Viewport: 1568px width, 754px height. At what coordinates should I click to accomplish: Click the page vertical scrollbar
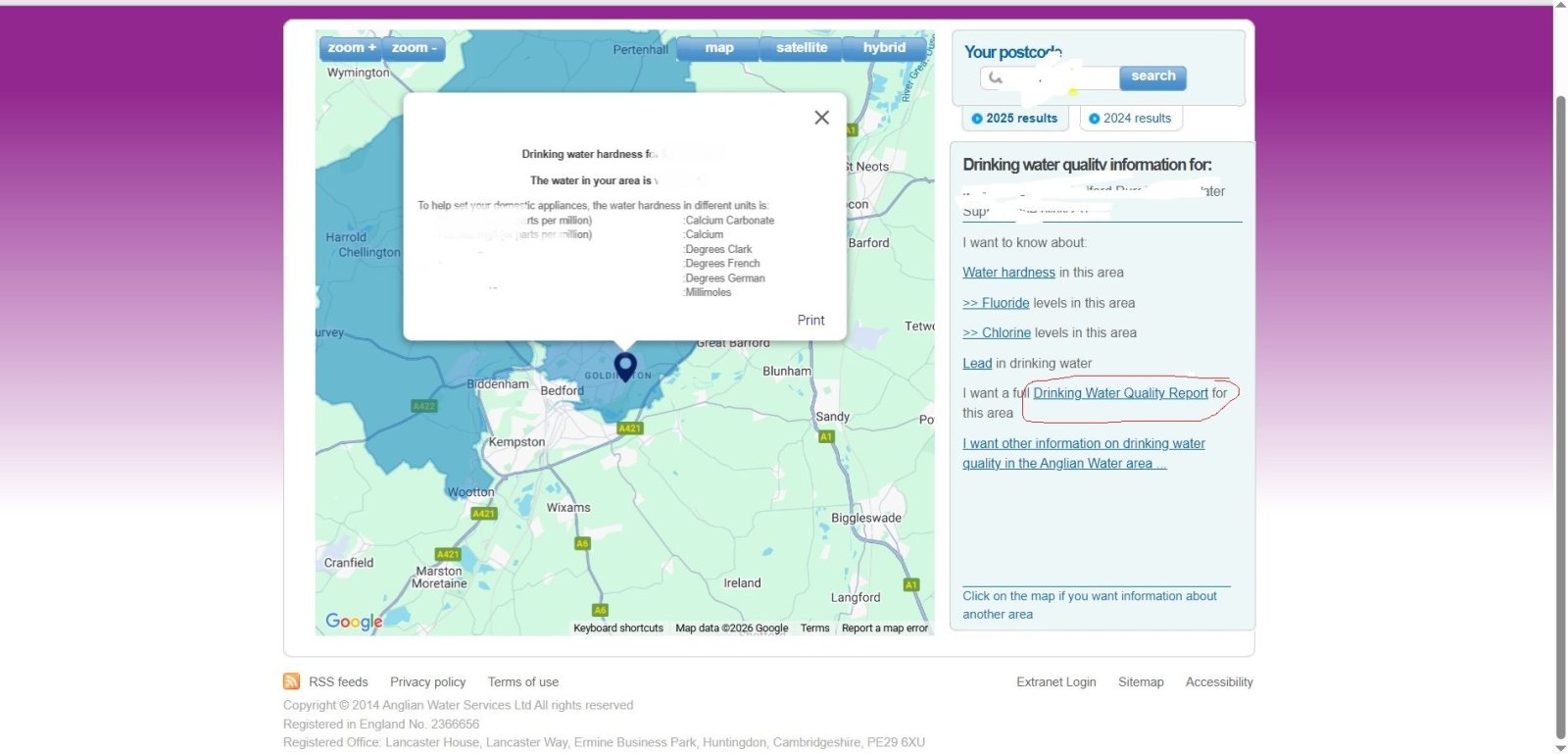1560,392
